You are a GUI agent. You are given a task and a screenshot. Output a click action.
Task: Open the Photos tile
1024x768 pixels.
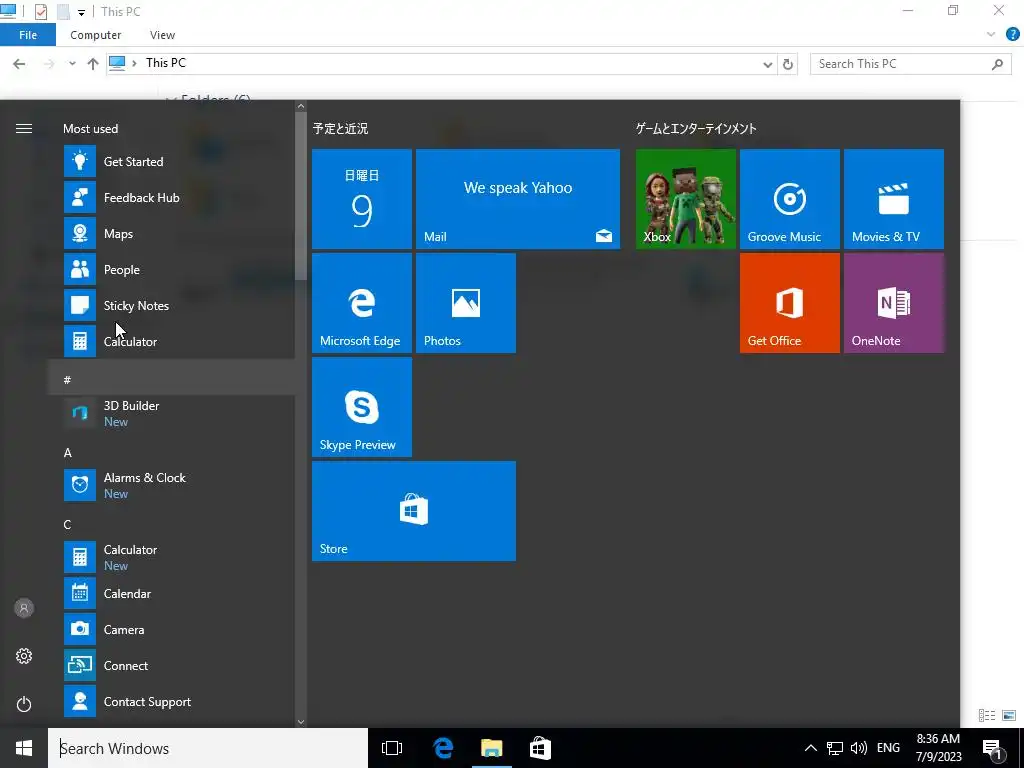(x=466, y=303)
